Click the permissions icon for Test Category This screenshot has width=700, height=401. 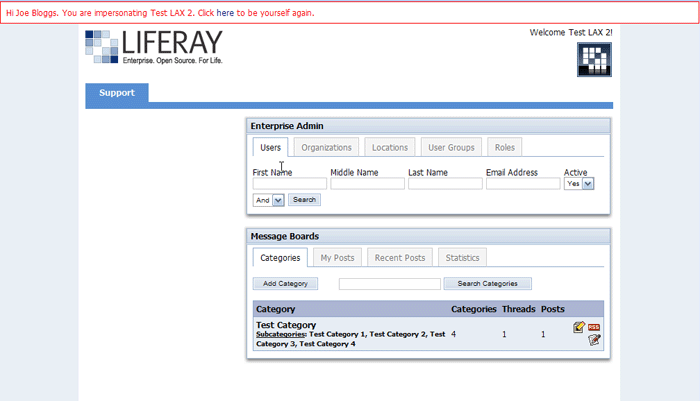point(594,340)
